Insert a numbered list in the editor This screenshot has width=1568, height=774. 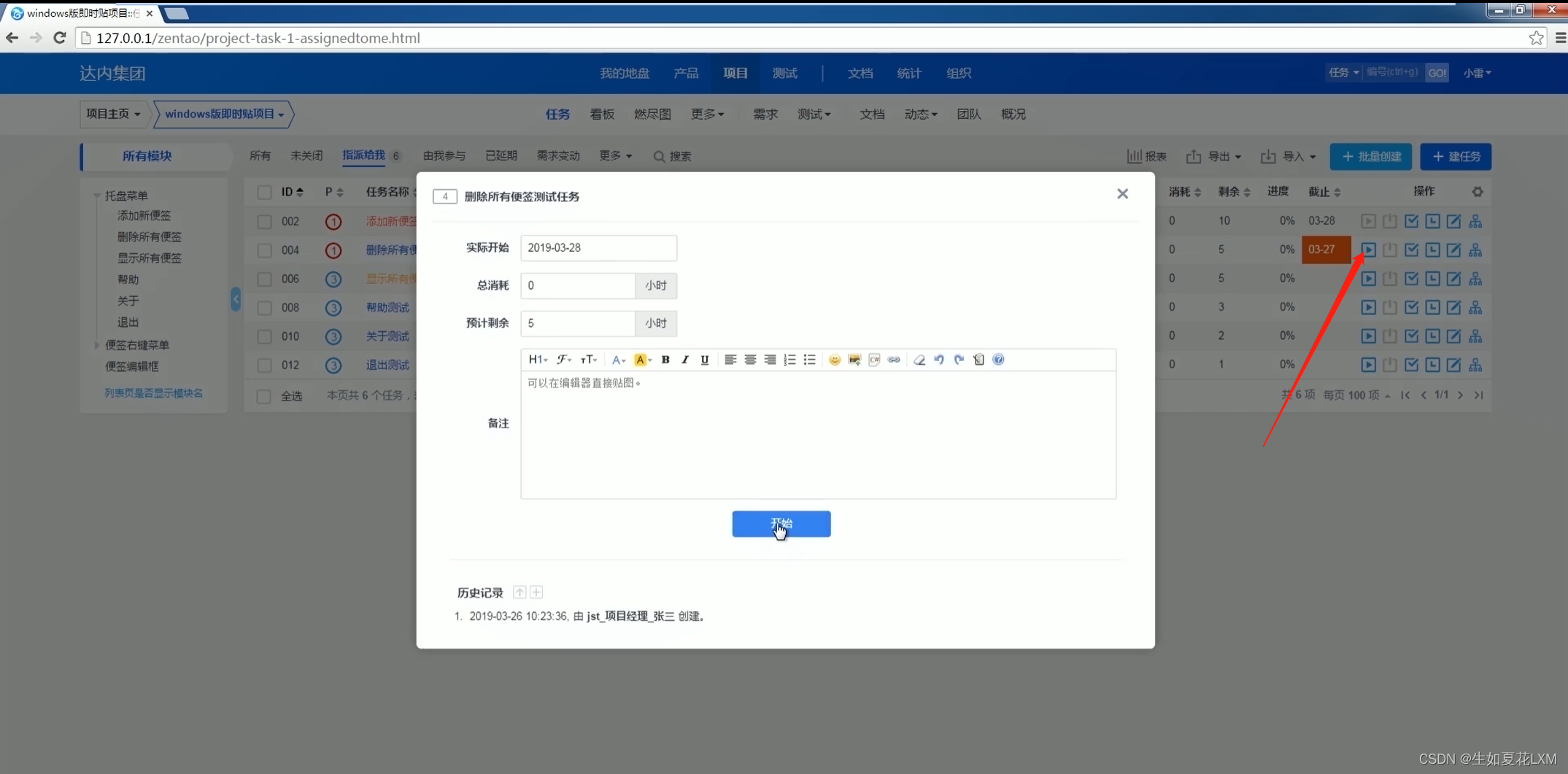(789, 360)
